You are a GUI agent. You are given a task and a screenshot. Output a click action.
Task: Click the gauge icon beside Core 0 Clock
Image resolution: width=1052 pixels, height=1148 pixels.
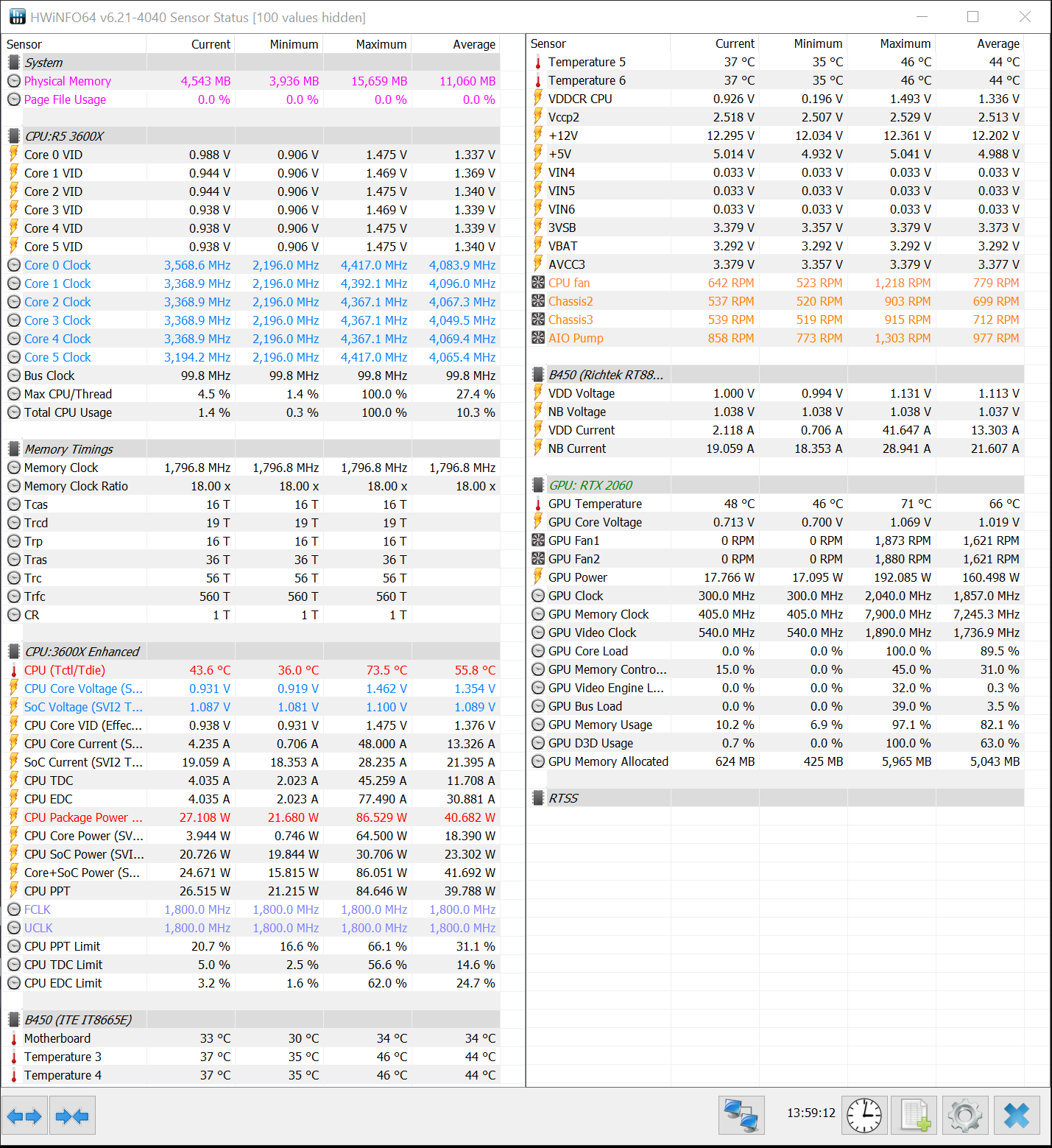coord(14,265)
